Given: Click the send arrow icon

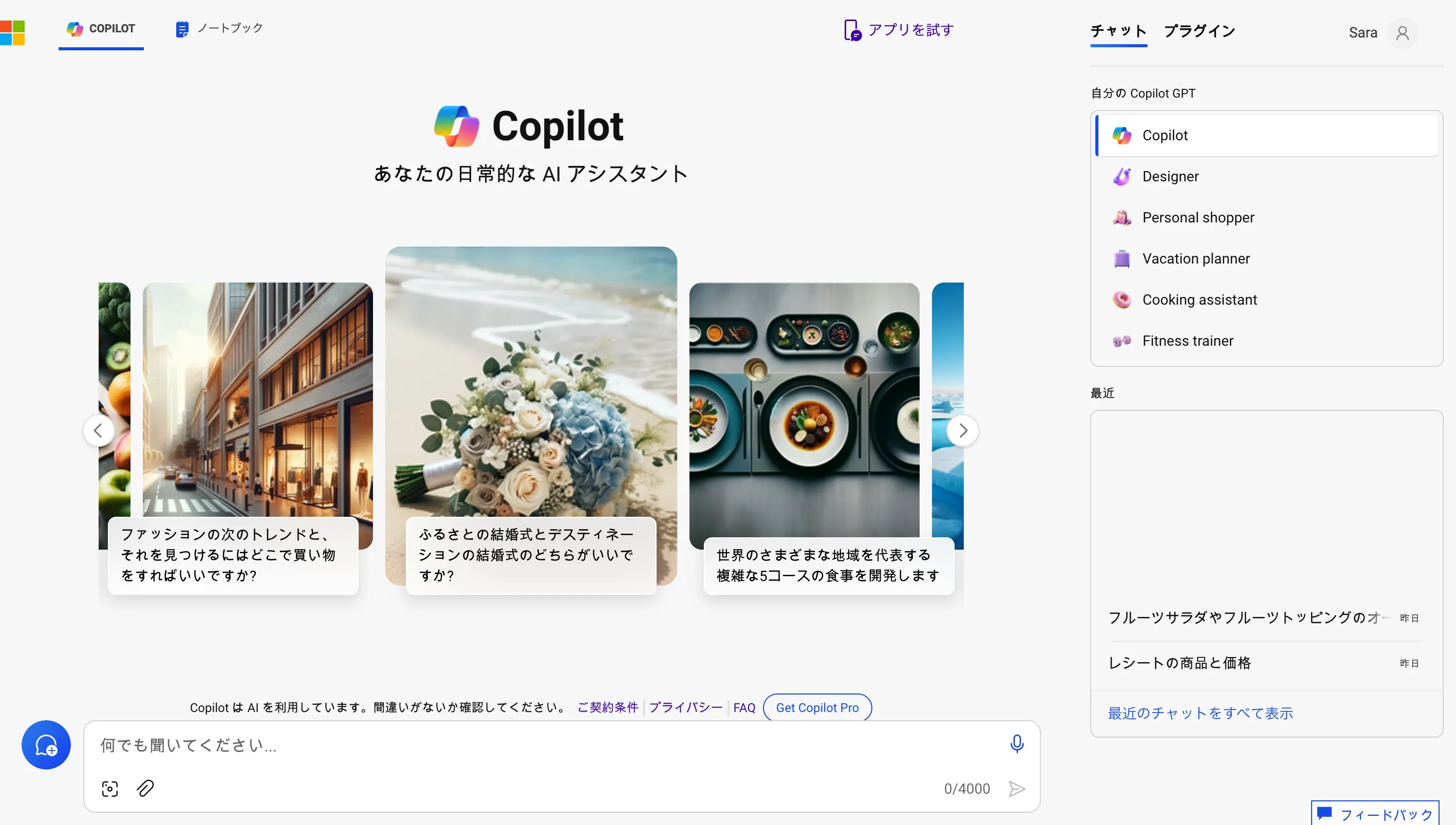Looking at the screenshot, I should (1017, 789).
